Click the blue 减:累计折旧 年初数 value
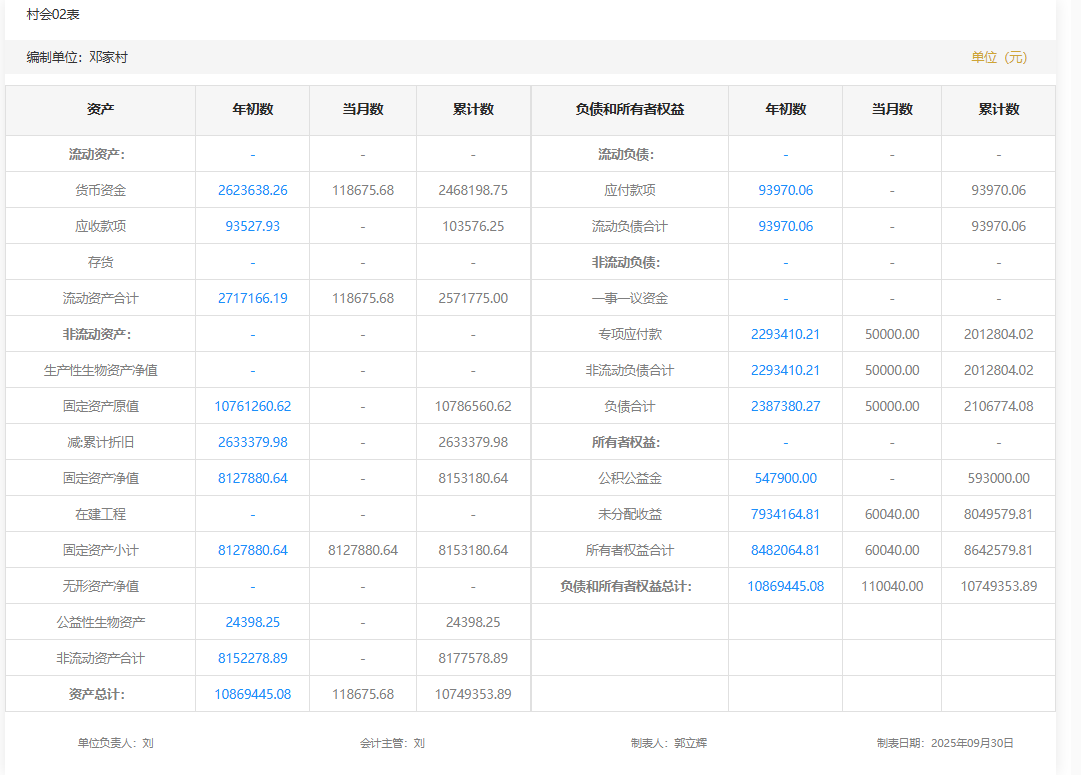This screenshot has height=775, width=1081. [252, 442]
